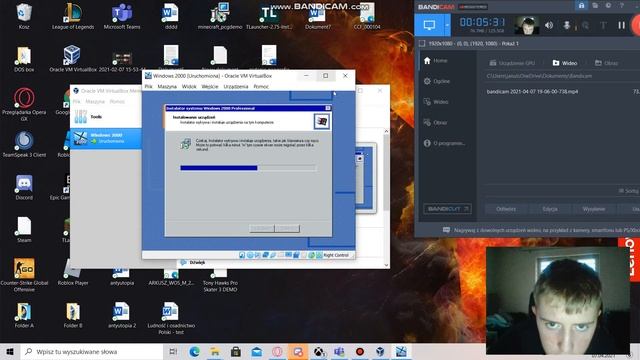Open the help question mark in Bandicam
This screenshot has height=360, width=640.
621,6
